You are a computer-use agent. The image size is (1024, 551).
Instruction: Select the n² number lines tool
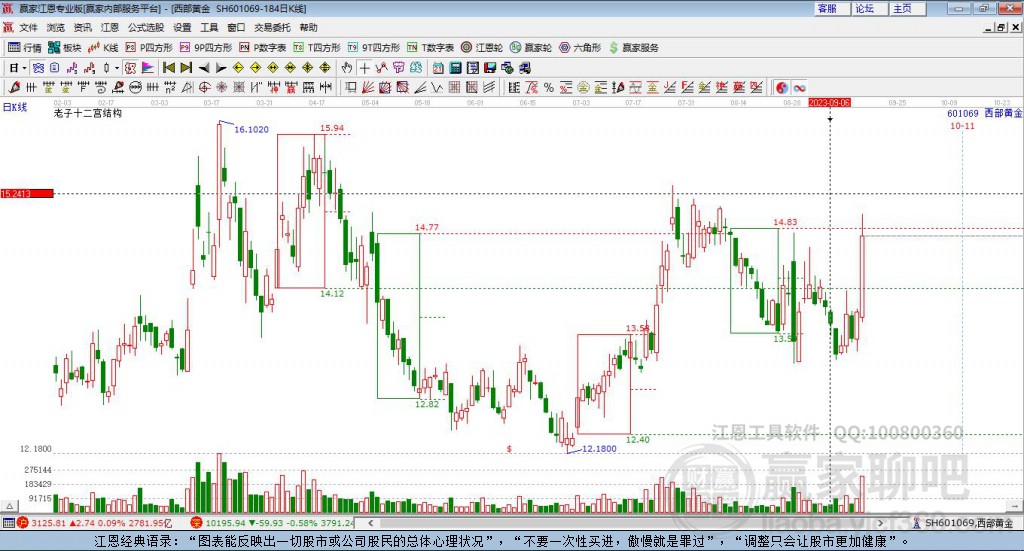pos(170,87)
